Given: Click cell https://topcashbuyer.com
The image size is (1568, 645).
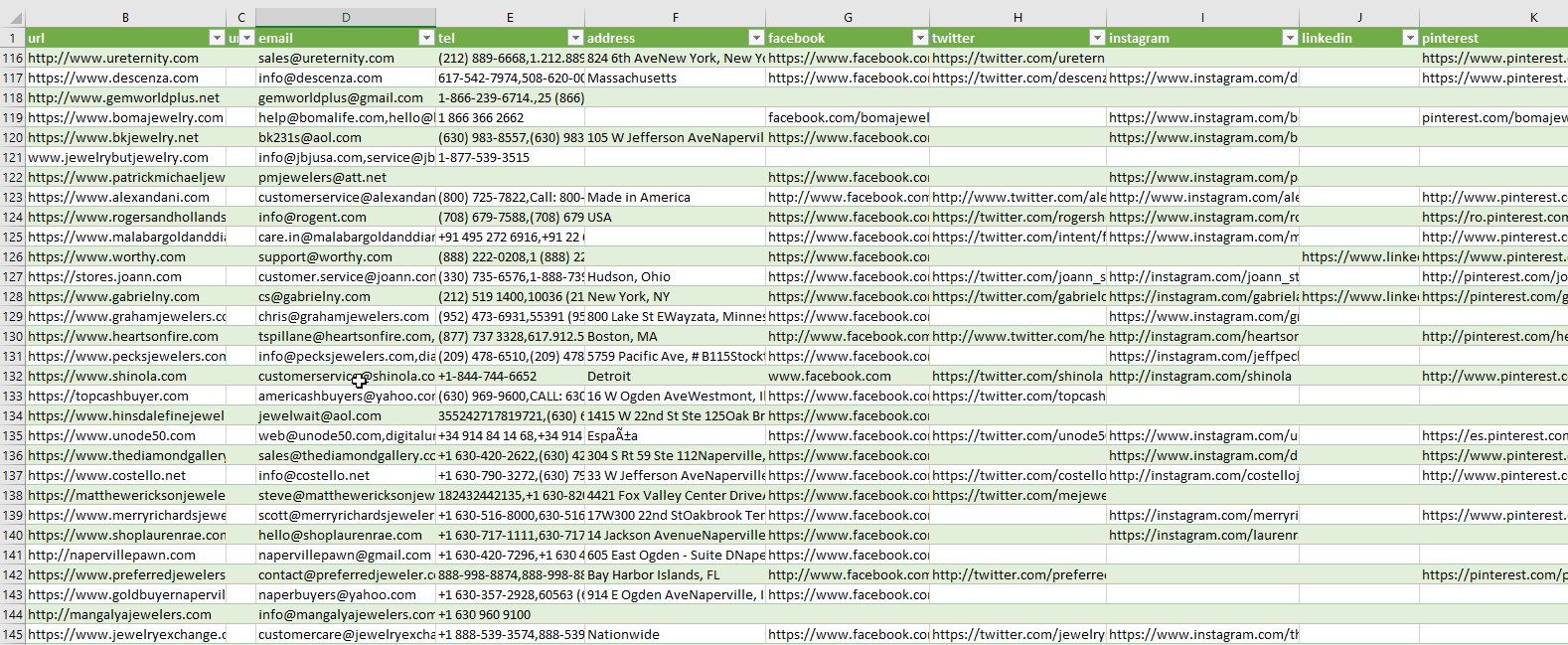Looking at the screenshot, I should (x=126, y=396).
